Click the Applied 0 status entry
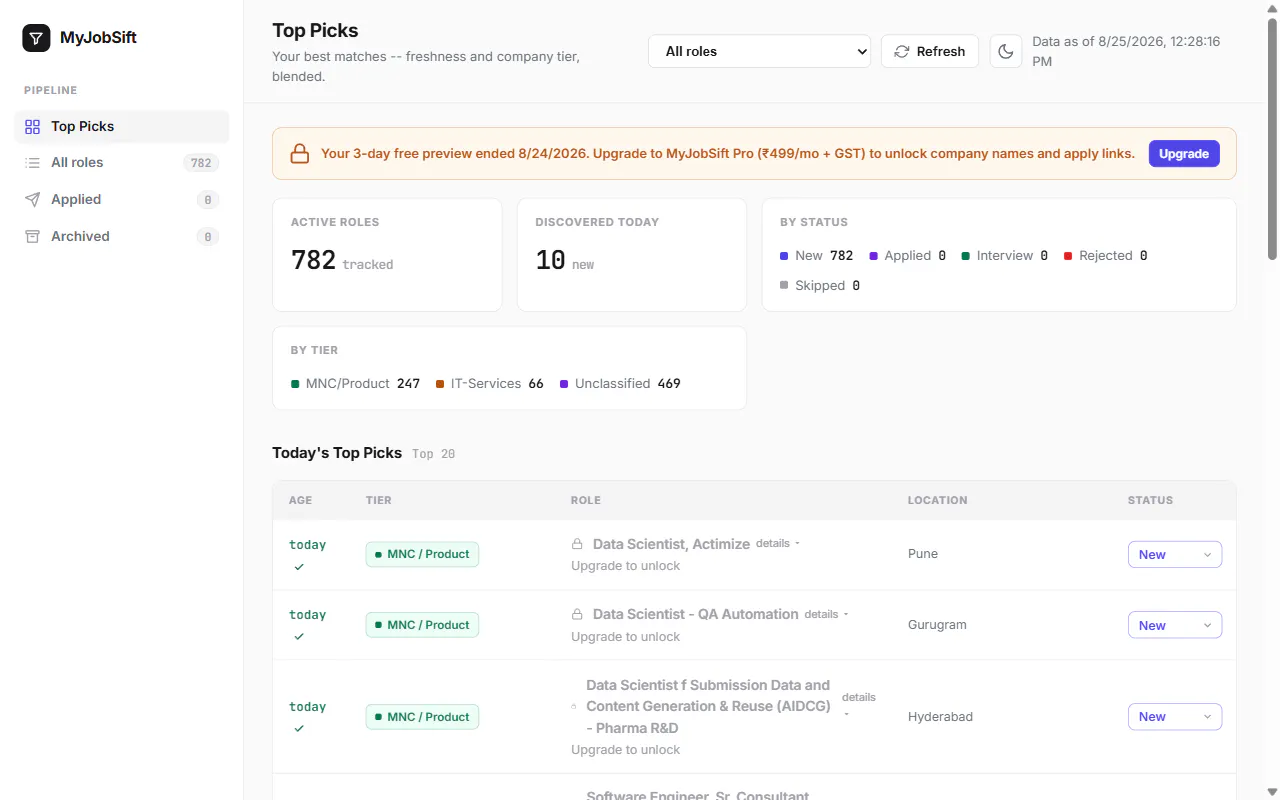Image resolution: width=1280 pixels, height=800 pixels. [907, 255]
